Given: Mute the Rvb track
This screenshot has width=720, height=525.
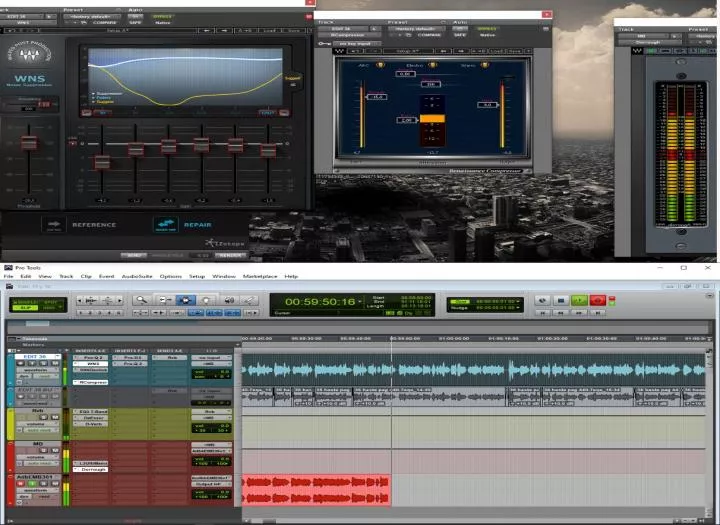Looking at the screenshot, I should pyautogui.click(x=55, y=417).
